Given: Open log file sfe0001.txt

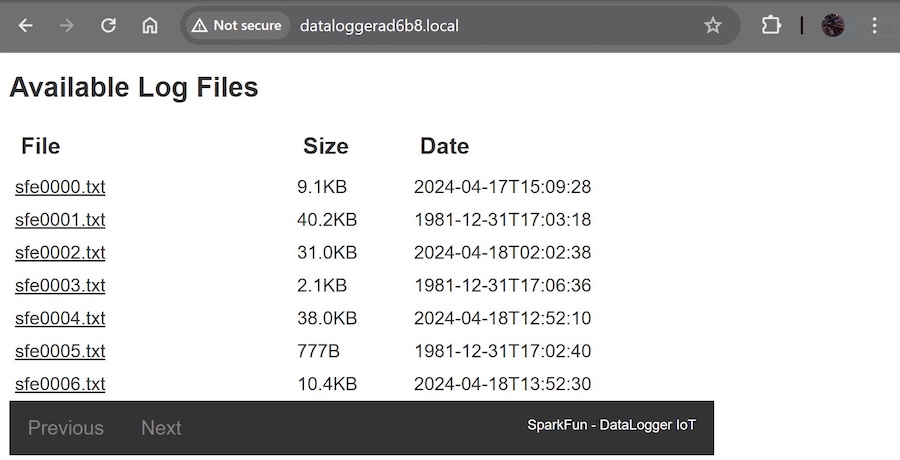Looking at the screenshot, I should (x=60, y=220).
